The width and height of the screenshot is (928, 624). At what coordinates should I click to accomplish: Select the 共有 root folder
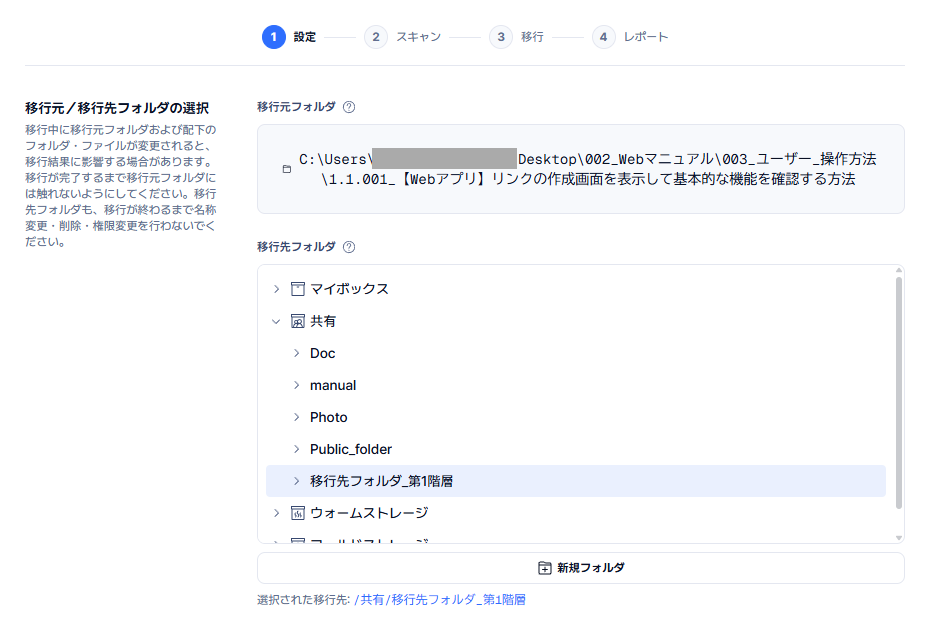coord(323,321)
